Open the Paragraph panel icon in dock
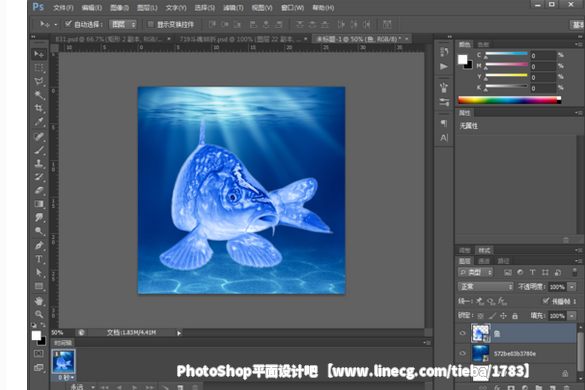585x390 pixels. click(444, 123)
